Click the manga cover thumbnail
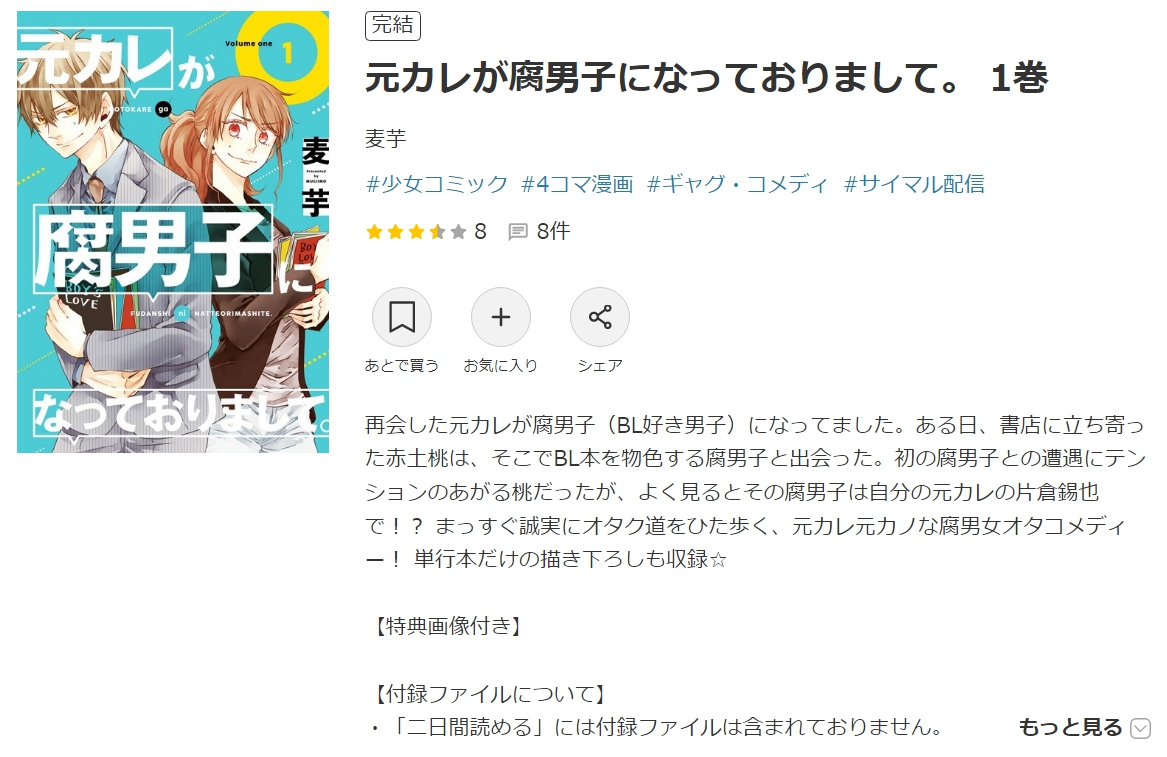Image resolution: width=1167 pixels, height=757 pixels. [x=173, y=231]
